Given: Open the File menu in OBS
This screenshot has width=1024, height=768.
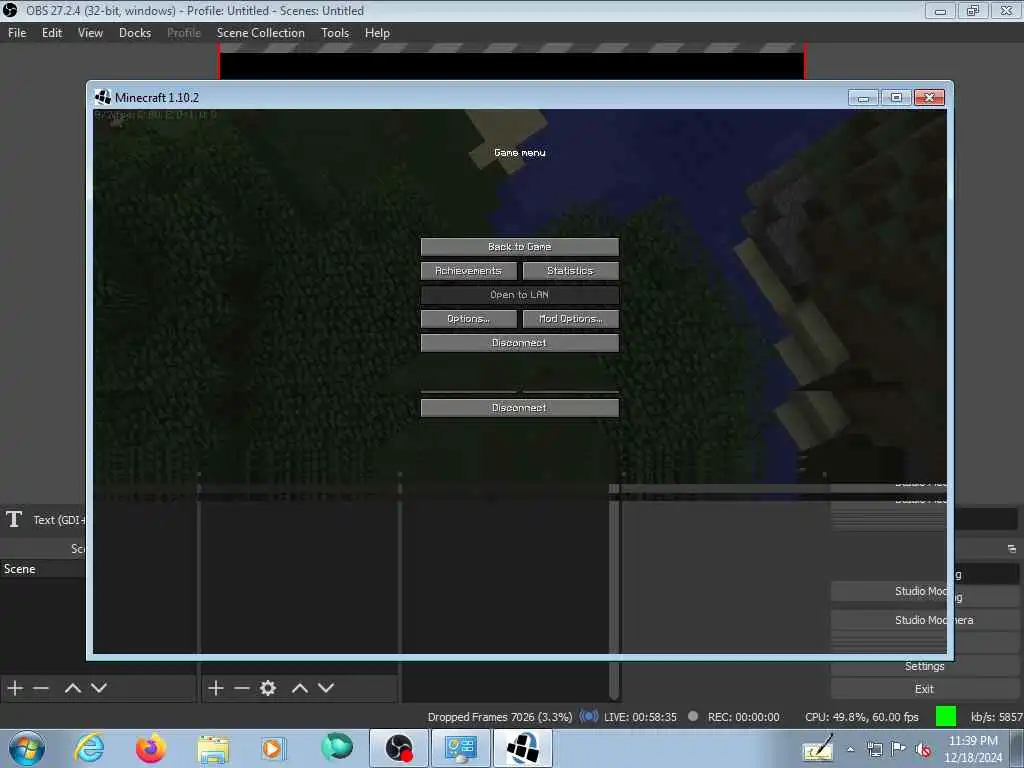Looking at the screenshot, I should 17,33.
